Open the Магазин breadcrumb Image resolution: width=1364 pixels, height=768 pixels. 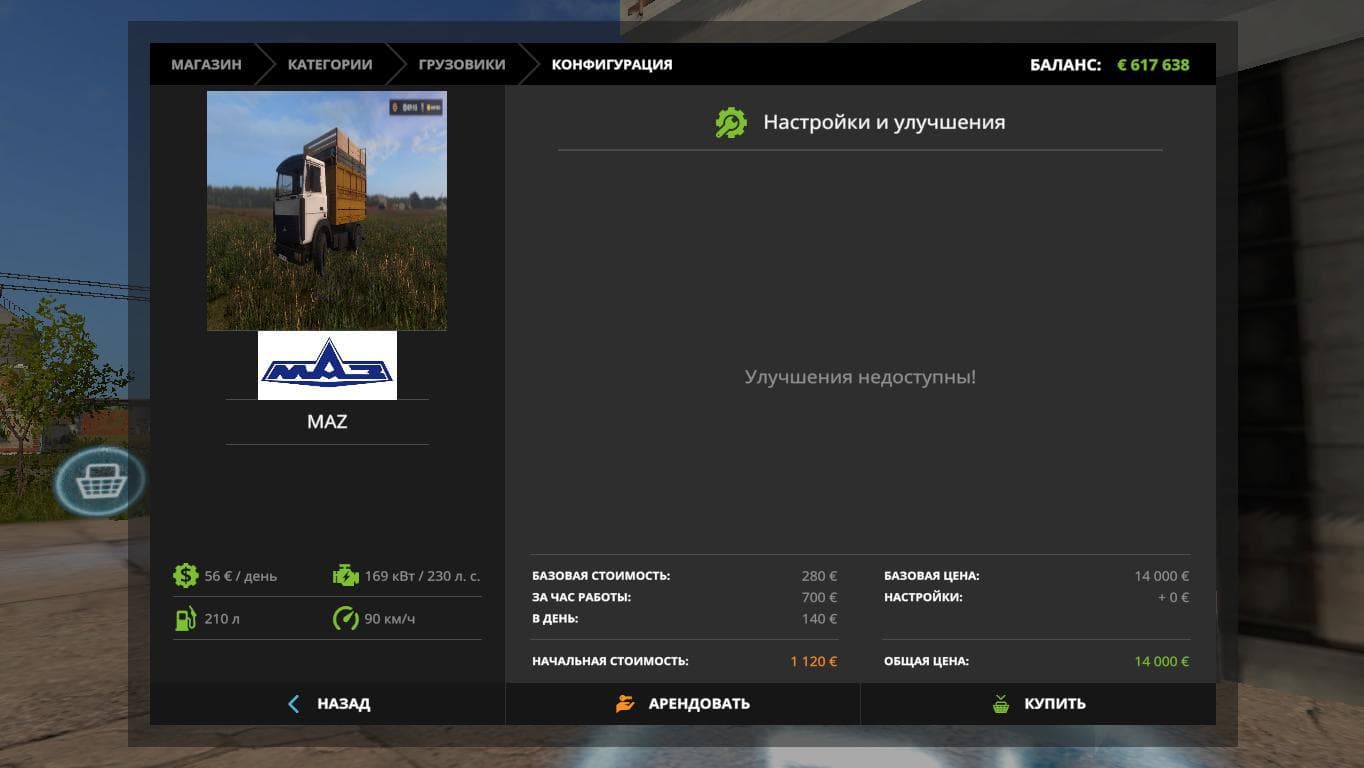(206, 64)
